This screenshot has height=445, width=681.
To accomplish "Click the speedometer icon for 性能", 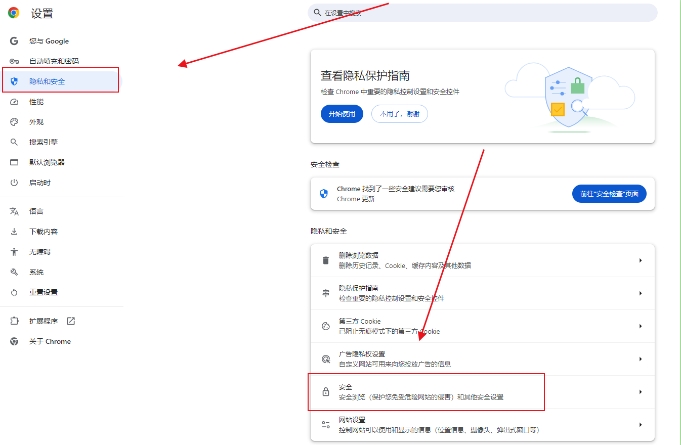I will click(x=14, y=102).
